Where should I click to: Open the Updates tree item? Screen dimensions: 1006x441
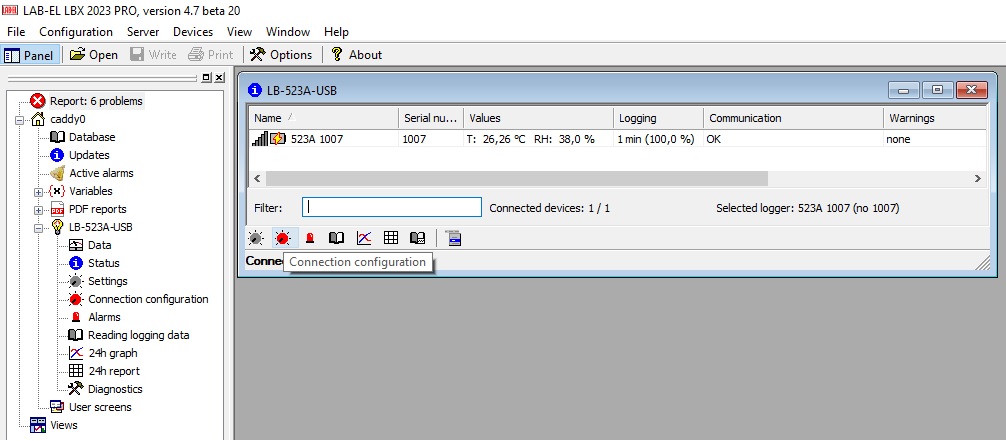pos(89,155)
